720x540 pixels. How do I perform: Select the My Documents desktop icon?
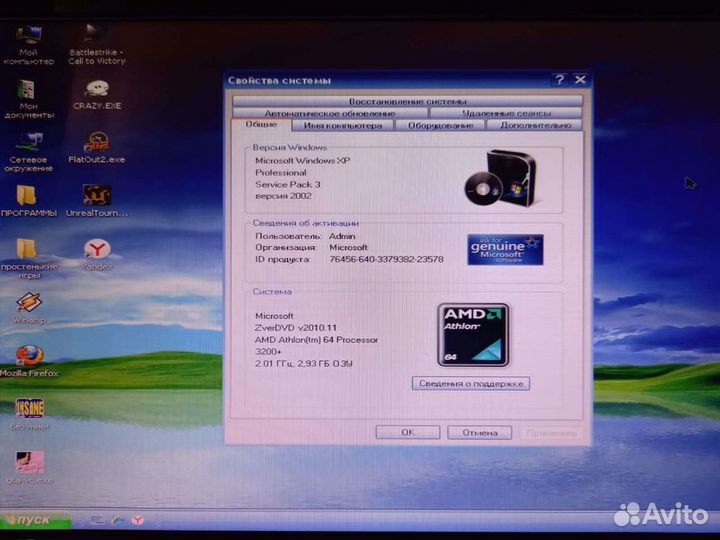28,99
